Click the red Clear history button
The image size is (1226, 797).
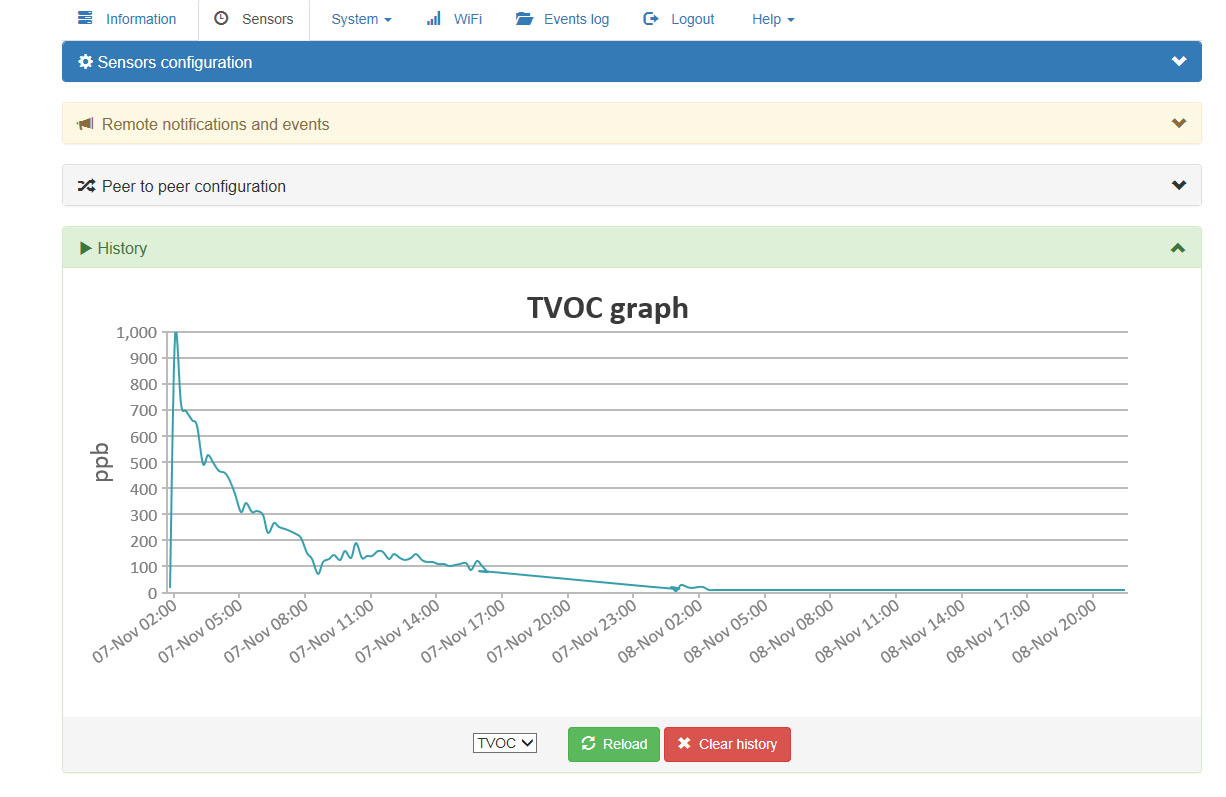click(x=727, y=744)
